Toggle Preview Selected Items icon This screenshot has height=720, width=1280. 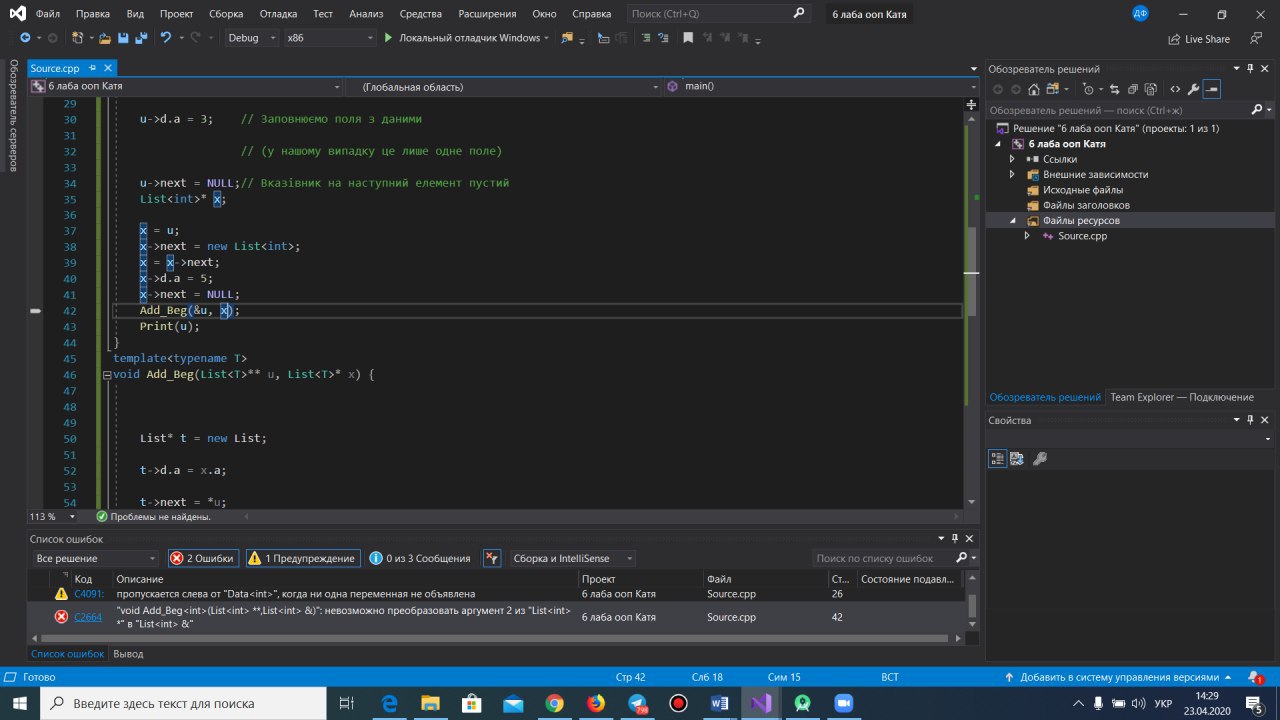[x=1211, y=89]
